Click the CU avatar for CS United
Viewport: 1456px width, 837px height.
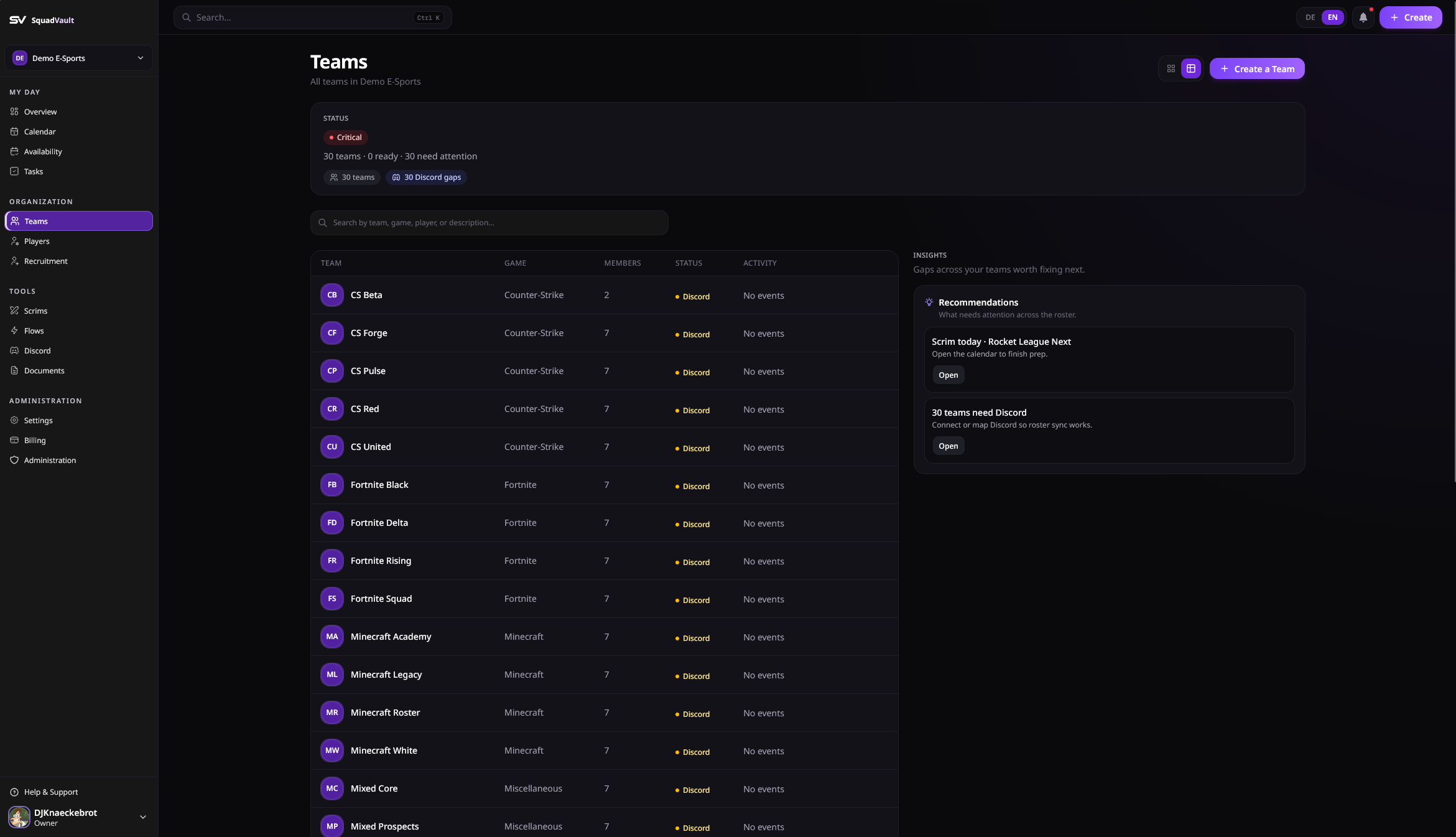pyautogui.click(x=332, y=447)
